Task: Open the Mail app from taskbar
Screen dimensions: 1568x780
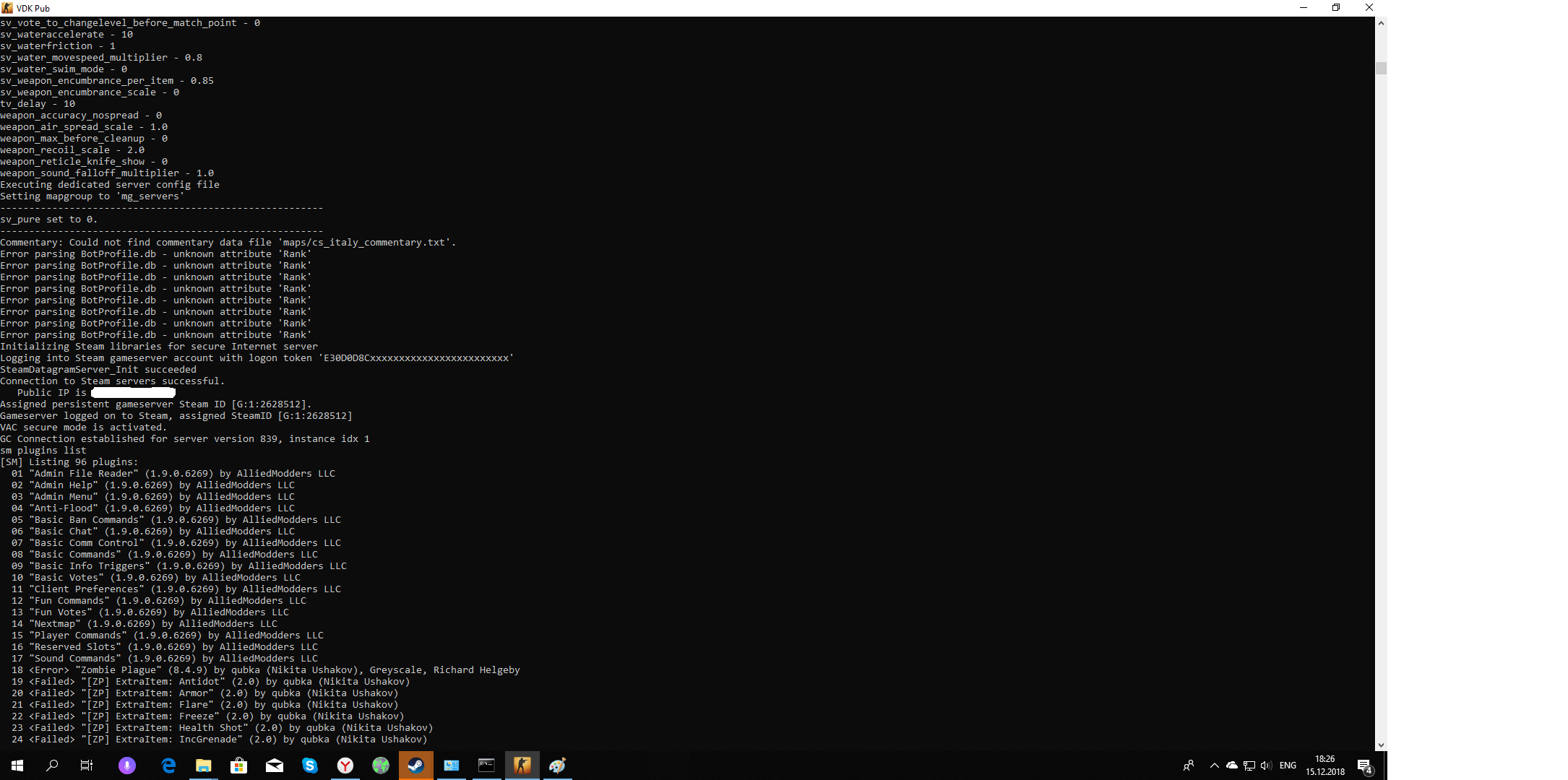Action: click(x=275, y=766)
